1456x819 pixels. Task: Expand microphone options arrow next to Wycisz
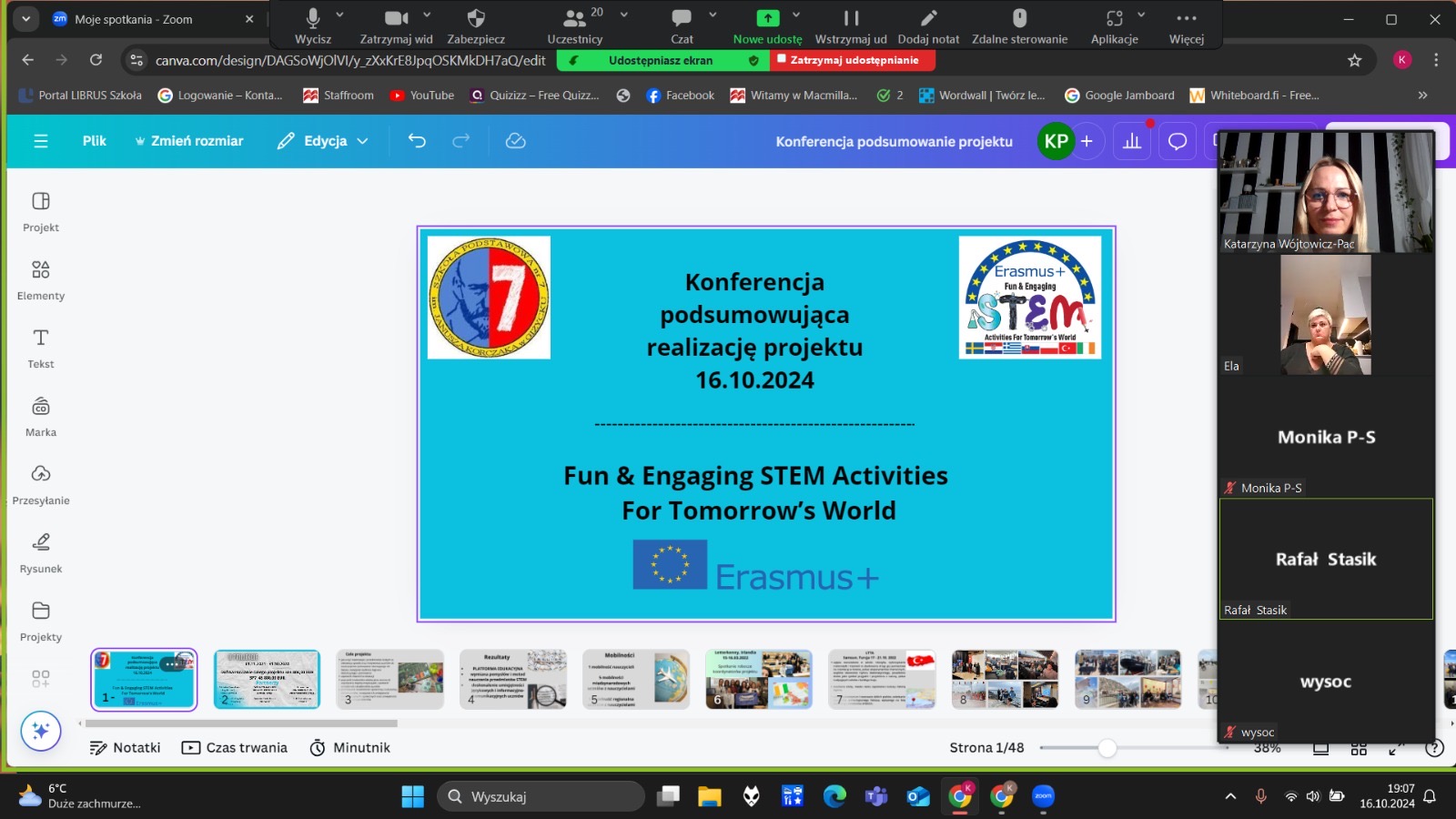click(339, 15)
